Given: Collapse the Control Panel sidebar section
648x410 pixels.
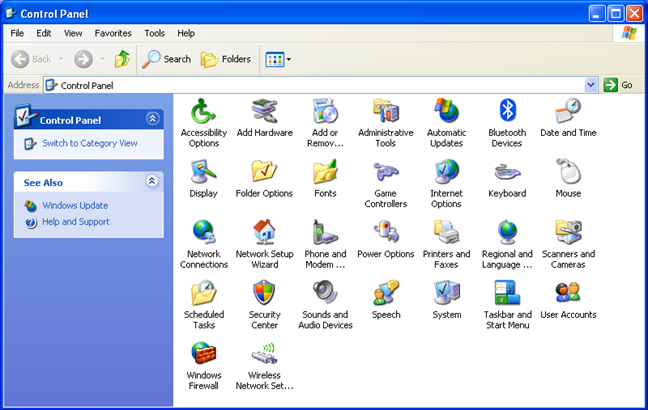Looking at the screenshot, I should point(152,119).
